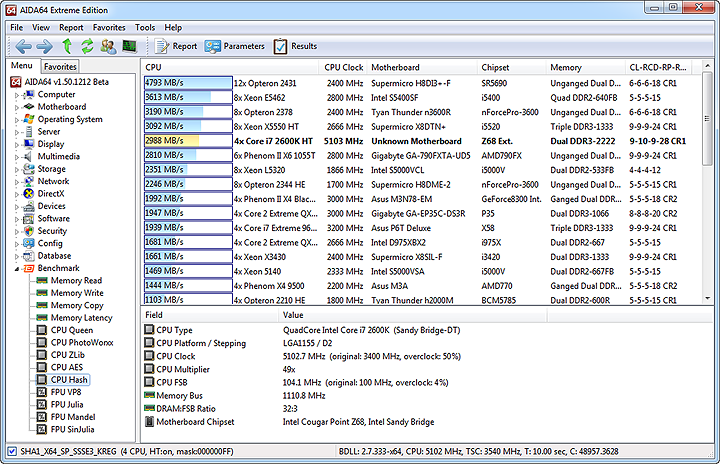Click the Parameters toolbar button
Viewport: 720px width, 464px height.
click(235, 46)
